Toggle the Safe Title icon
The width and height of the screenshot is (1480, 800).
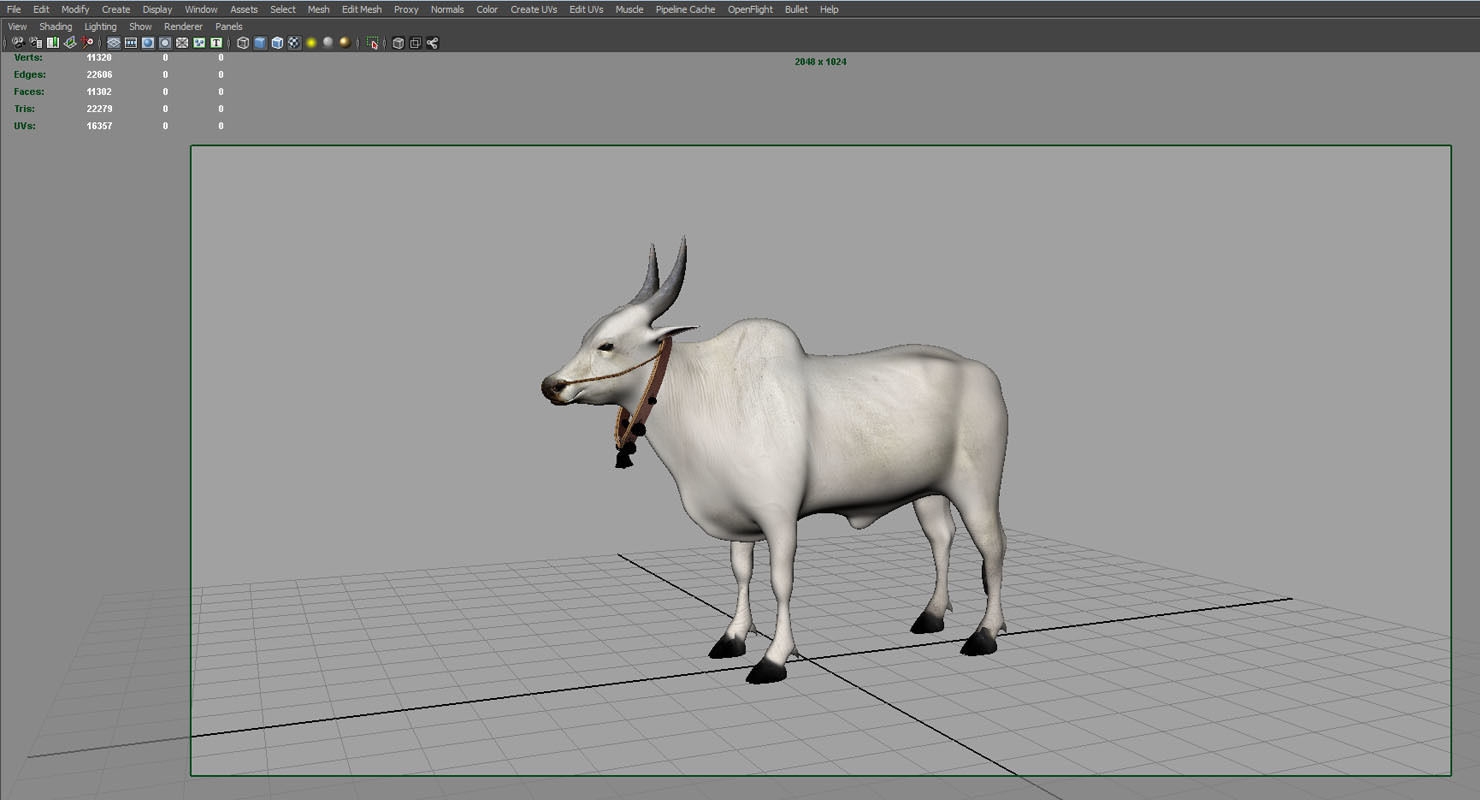[x=216, y=43]
